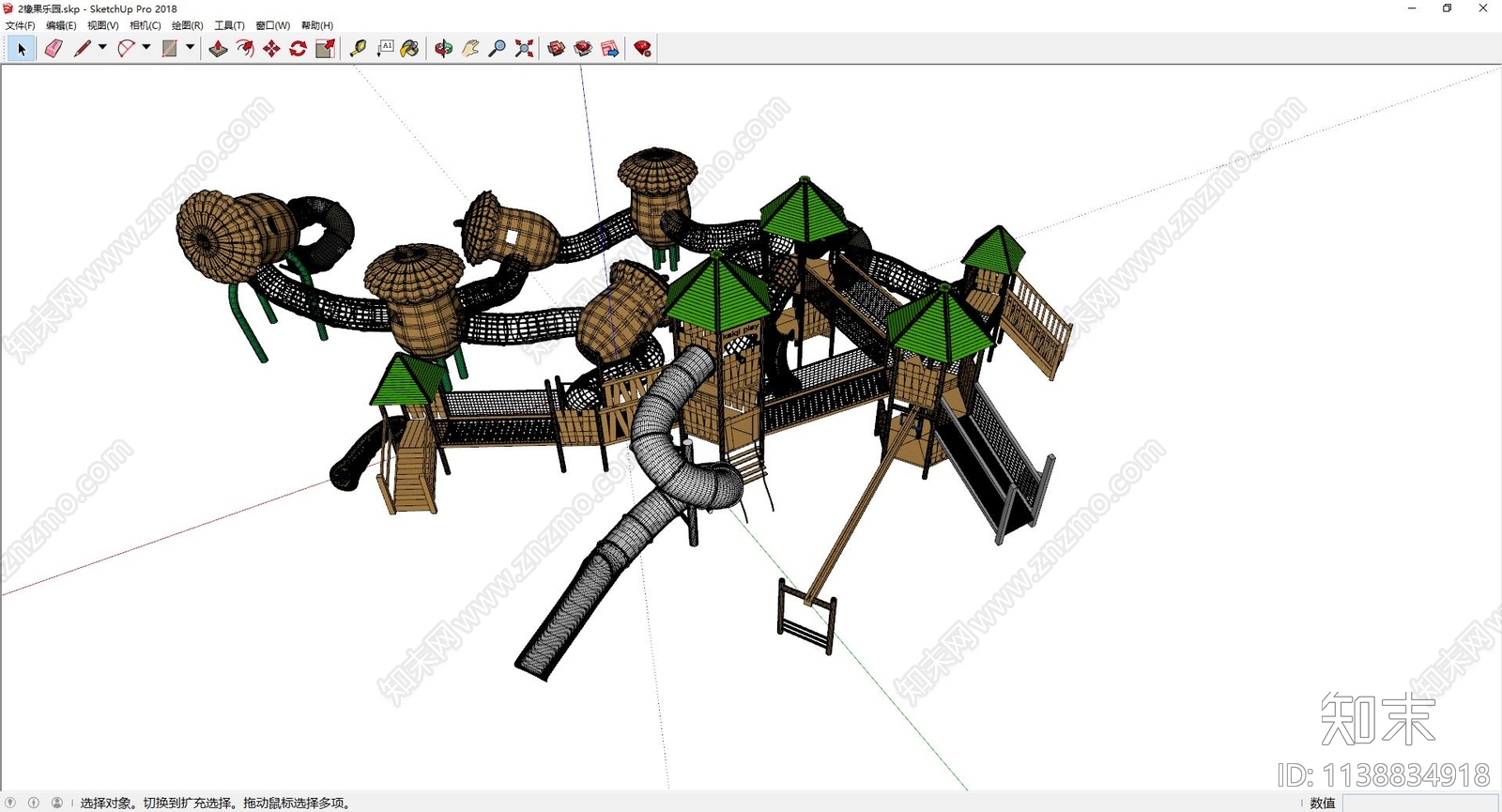
Task: Click the 数值 label in status bar
Action: 1323,803
